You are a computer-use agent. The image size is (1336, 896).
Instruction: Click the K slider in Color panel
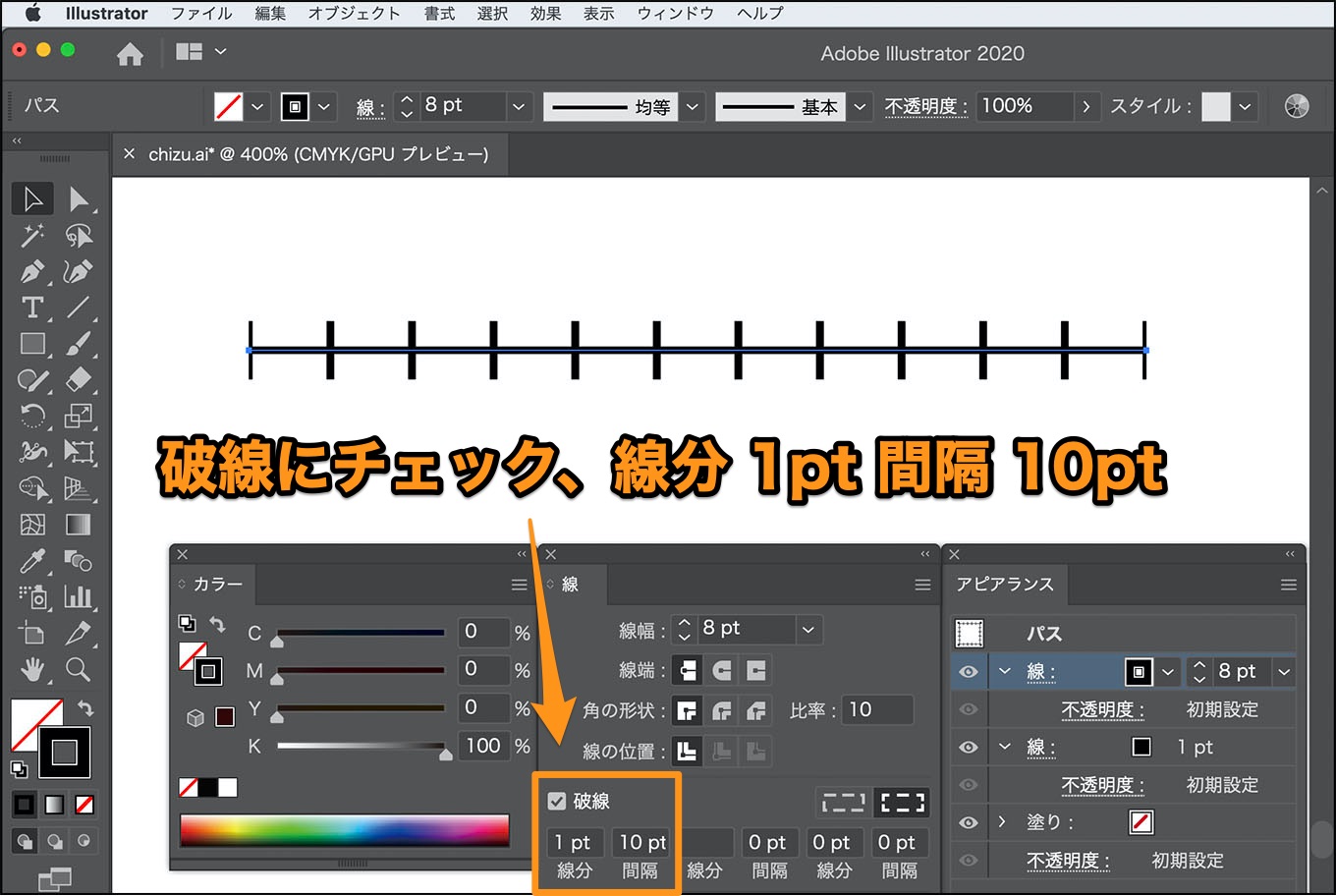362,747
